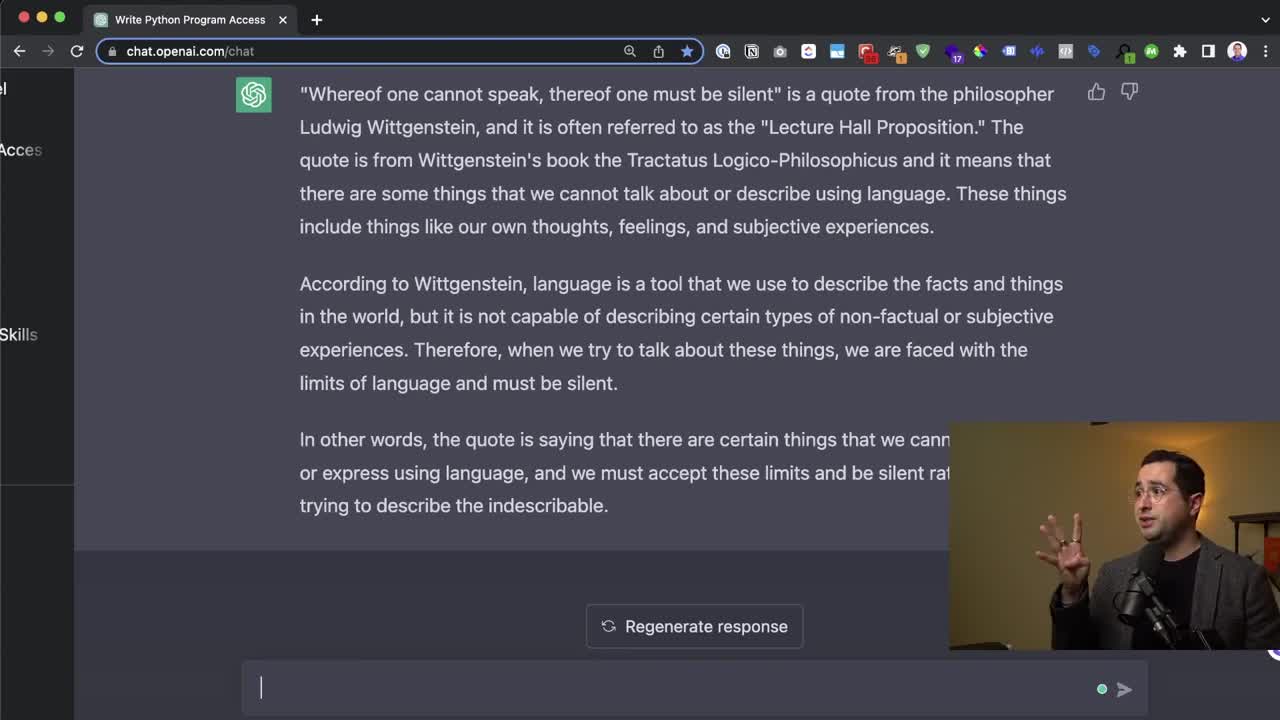1280x720 pixels.
Task: Click the green shield extension icon
Action: coord(923,51)
